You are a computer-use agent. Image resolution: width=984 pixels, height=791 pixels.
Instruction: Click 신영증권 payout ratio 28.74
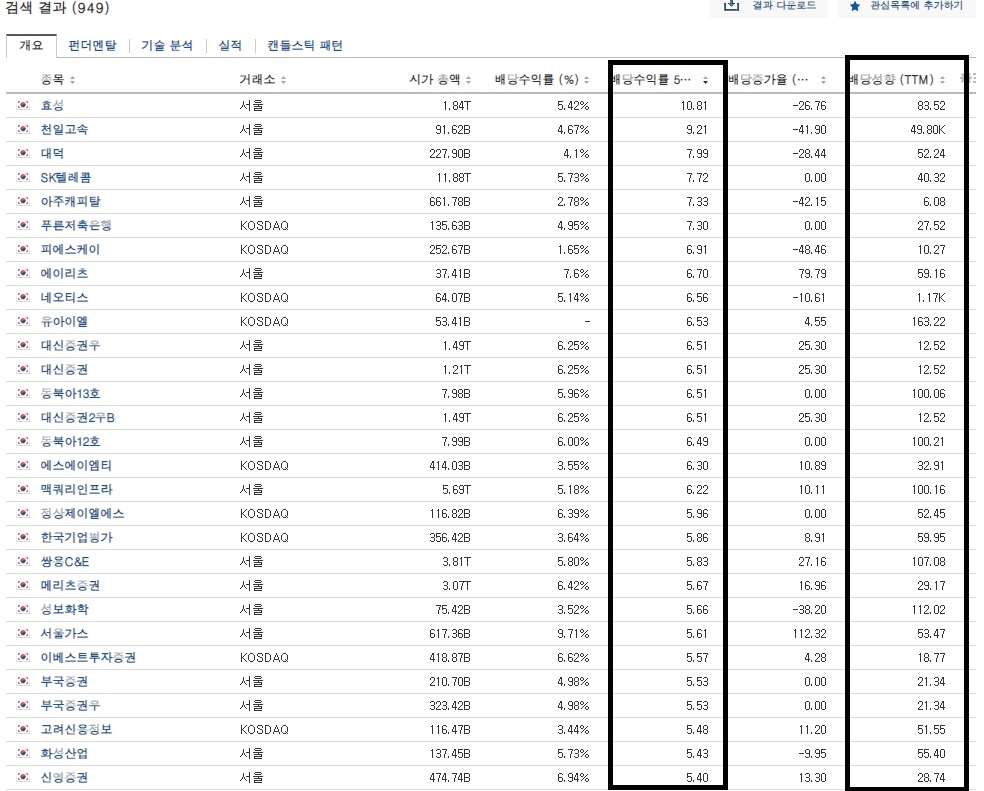pyautogui.click(x=931, y=778)
